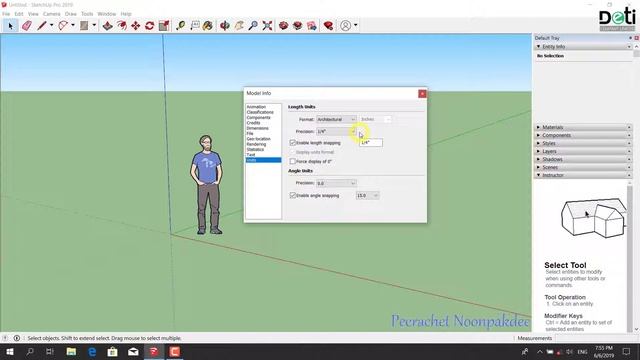Close the Model Info dialog
The height and width of the screenshot is (360, 640).
tap(422, 93)
